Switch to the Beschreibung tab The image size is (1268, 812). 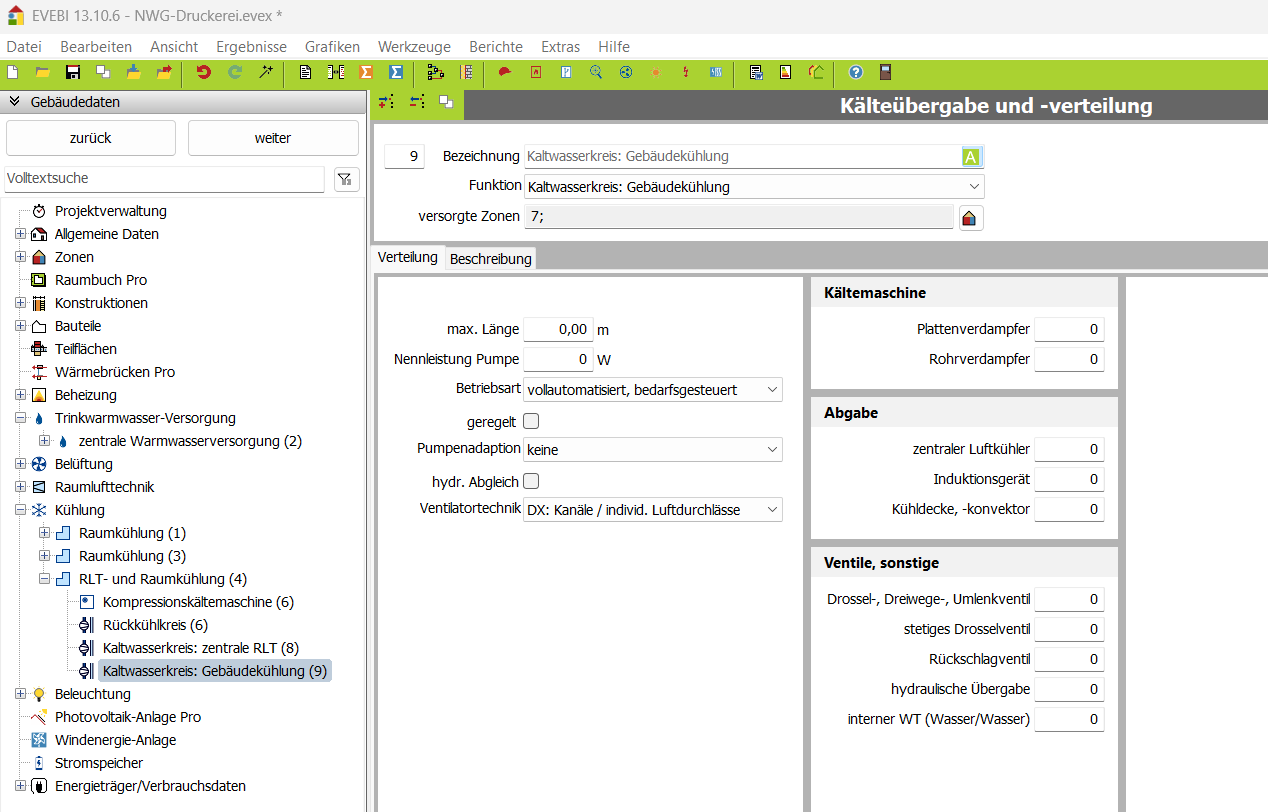click(490, 259)
